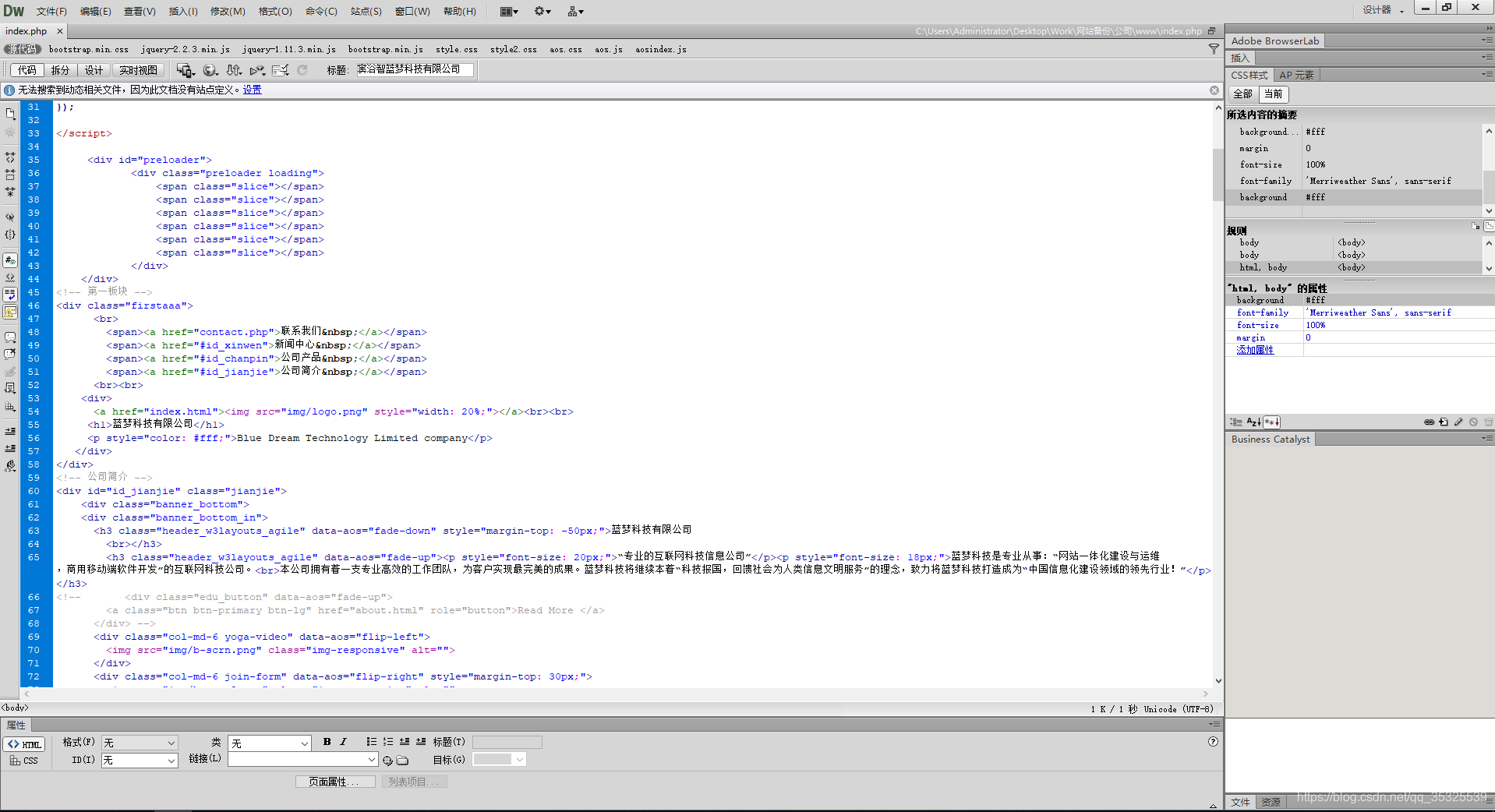Open the gear extensions menu in menu bar
The image size is (1495, 812).
(543, 11)
